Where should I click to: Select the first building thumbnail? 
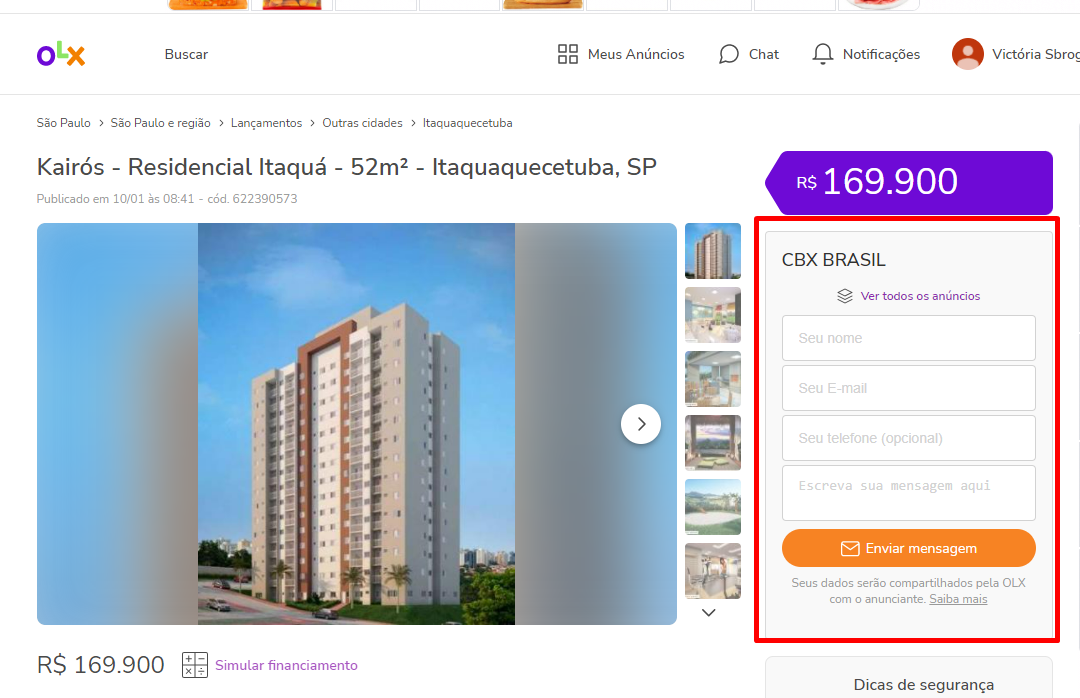click(x=713, y=251)
